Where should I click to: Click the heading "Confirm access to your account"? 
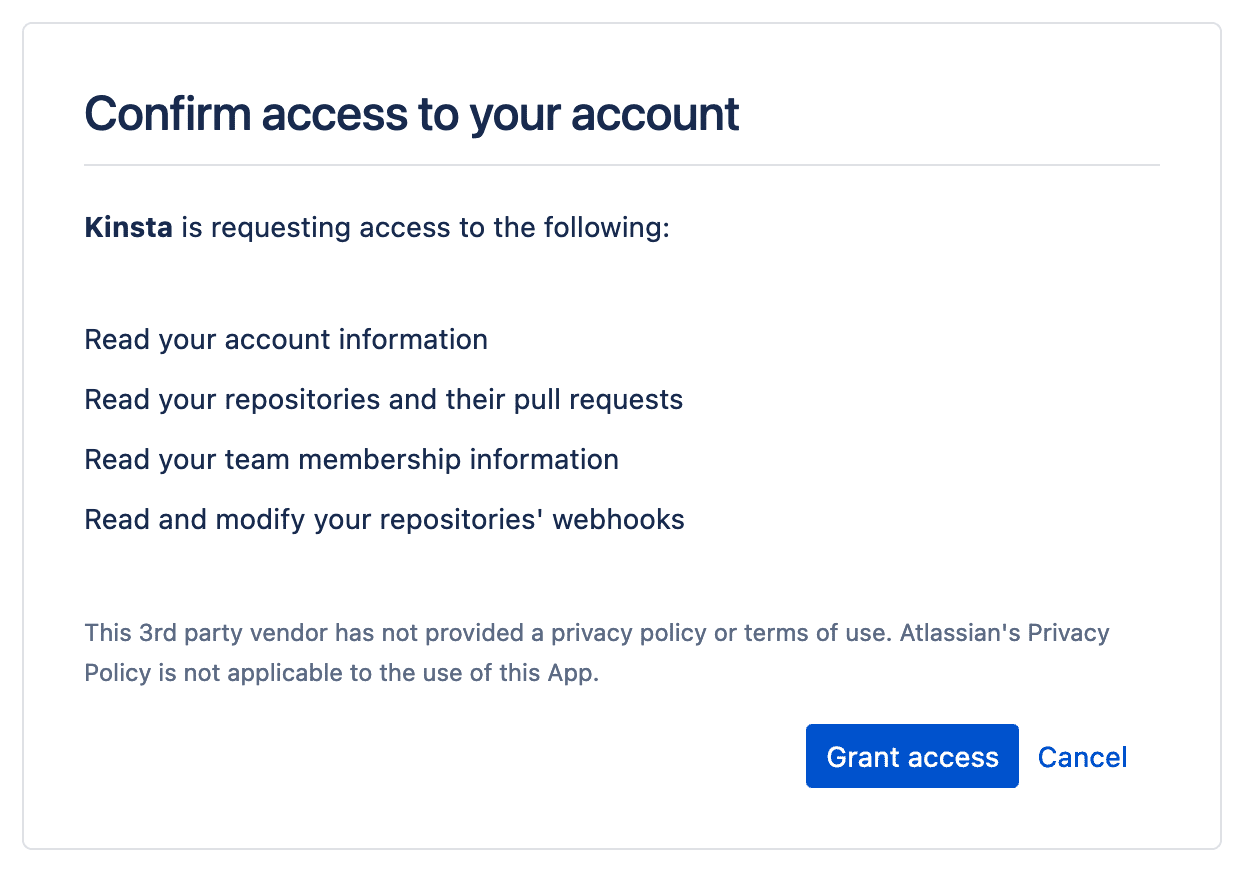click(x=412, y=113)
